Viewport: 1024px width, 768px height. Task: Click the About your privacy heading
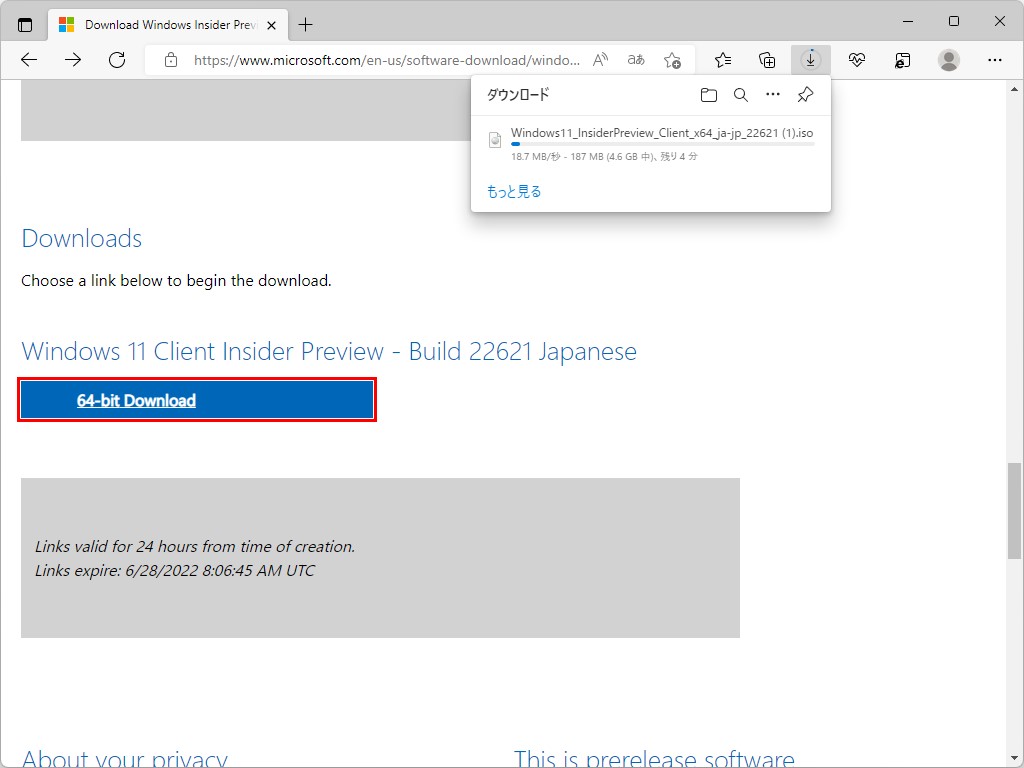point(125,758)
